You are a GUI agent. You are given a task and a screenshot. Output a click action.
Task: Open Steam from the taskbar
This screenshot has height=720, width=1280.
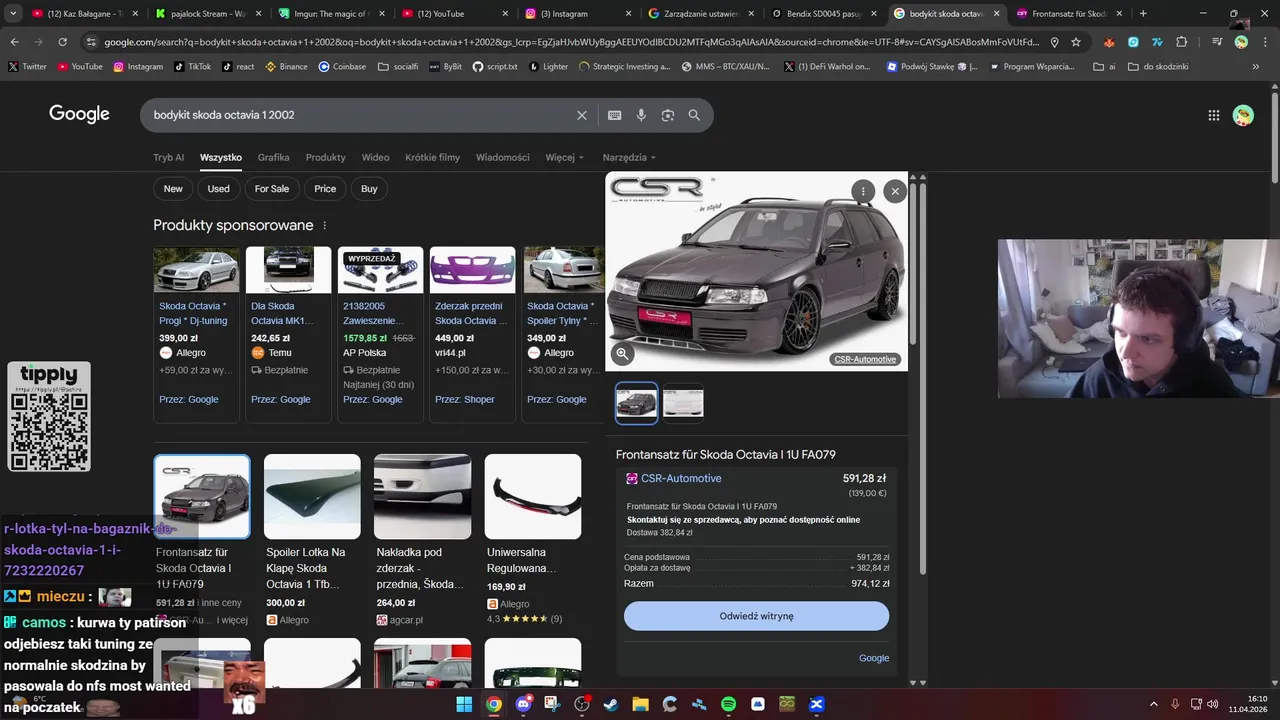611,704
